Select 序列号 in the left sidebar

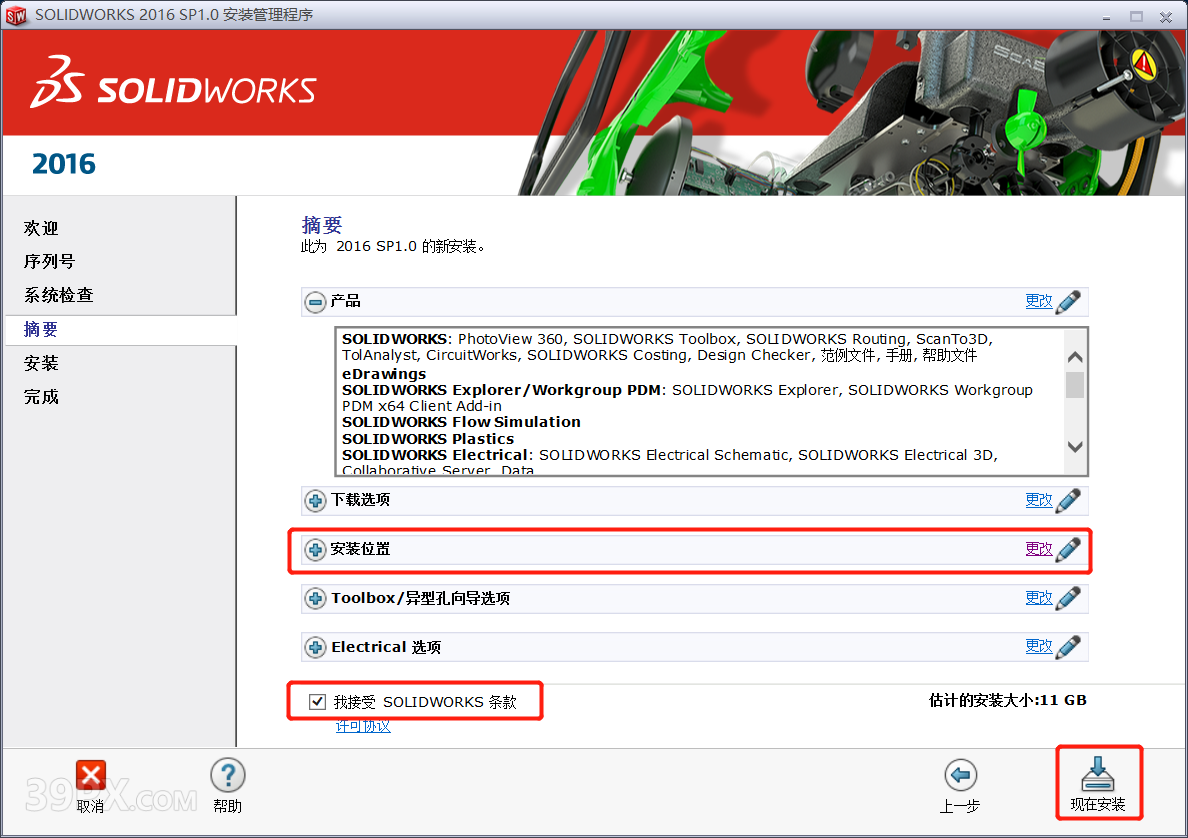click(47, 261)
